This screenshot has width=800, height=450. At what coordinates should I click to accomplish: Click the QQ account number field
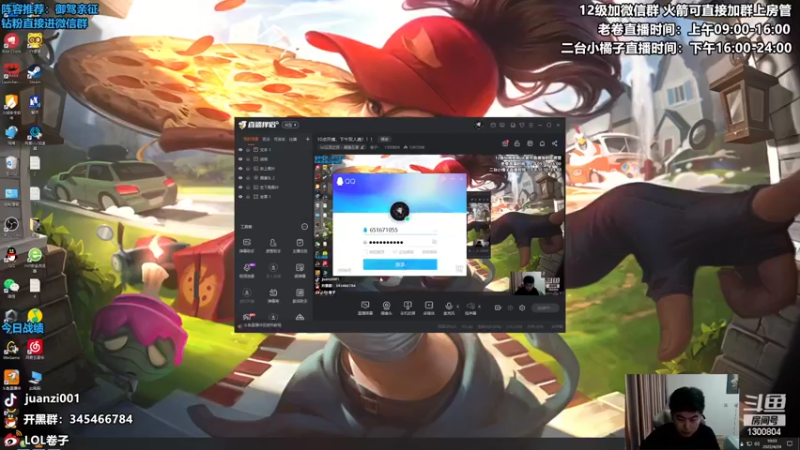400,230
